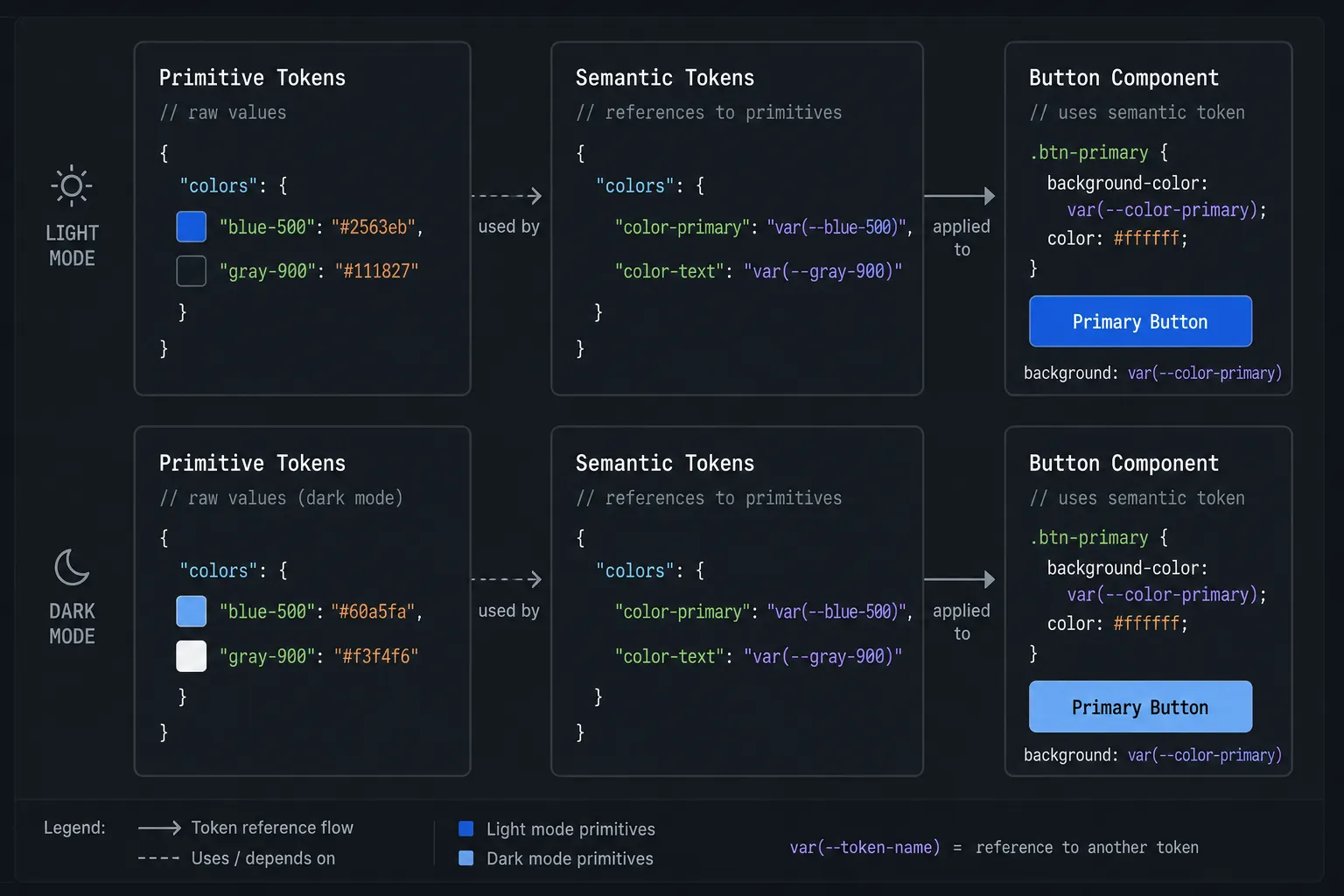Viewport: 1344px width, 896px height.
Task: Select the light blue #60a5fa swatch
Action: click(x=192, y=612)
